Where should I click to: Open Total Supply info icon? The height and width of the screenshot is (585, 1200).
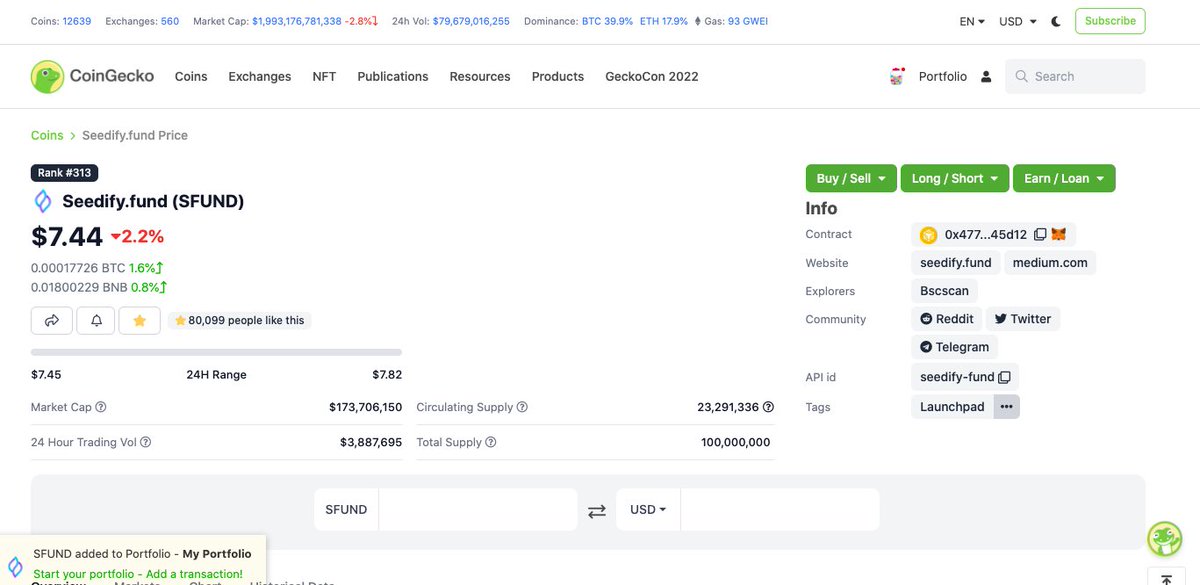(491, 443)
